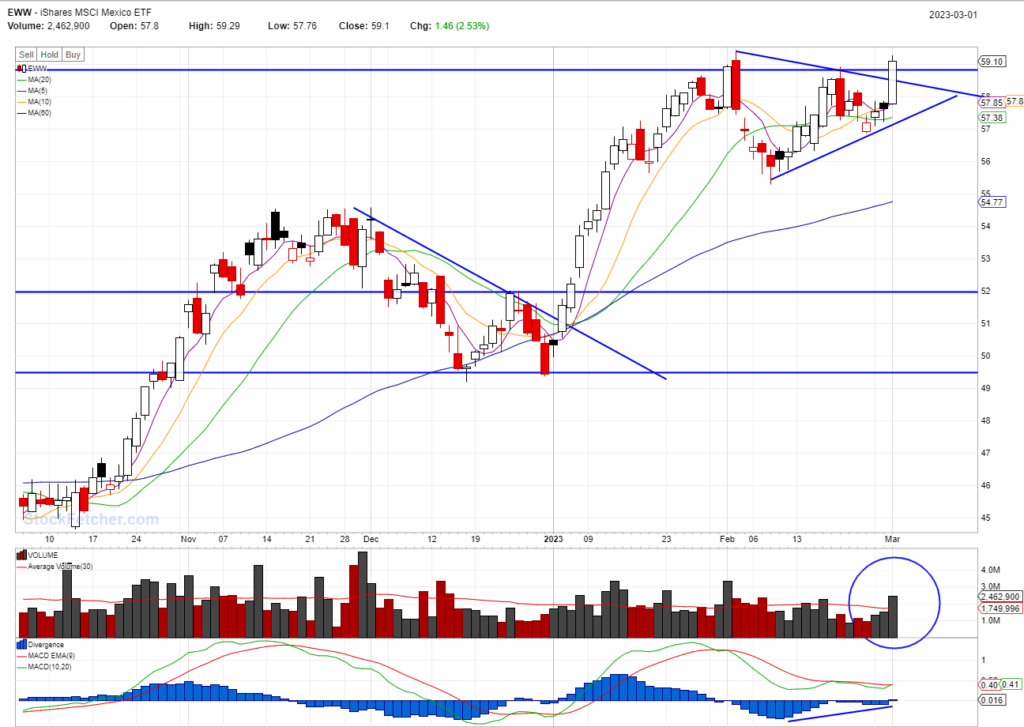Click the 57.38 green MA(20) price tag

[x=992, y=117]
